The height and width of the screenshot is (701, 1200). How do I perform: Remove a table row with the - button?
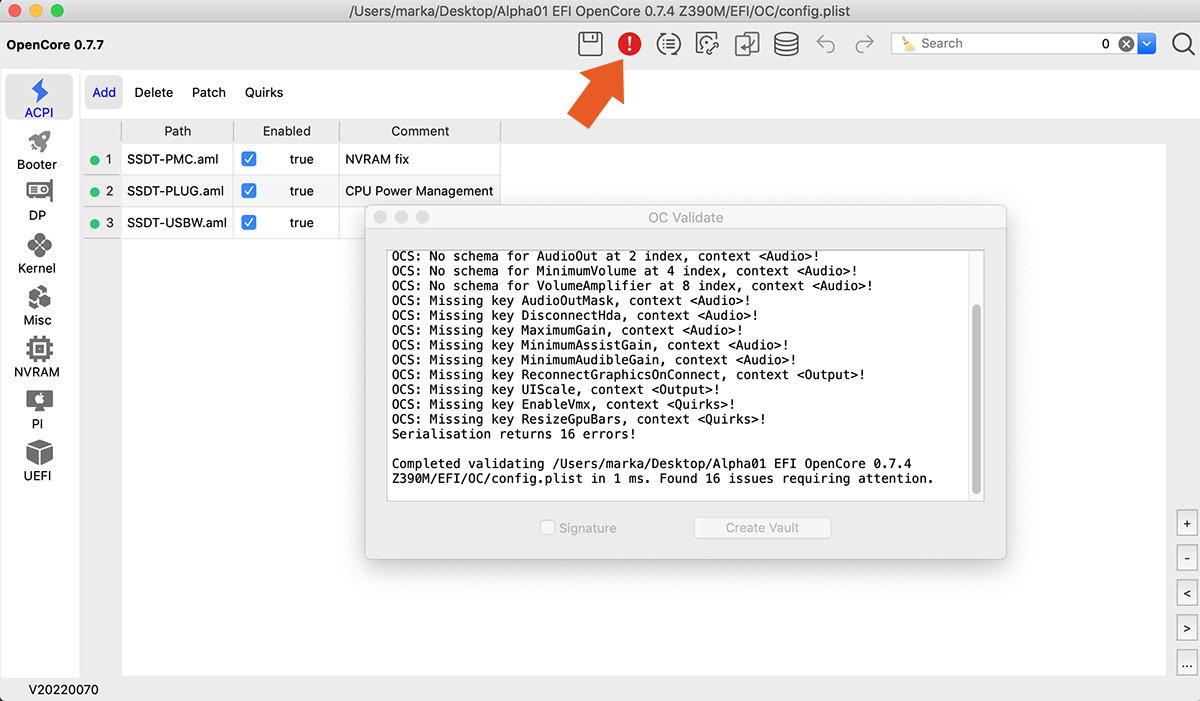tap(1187, 559)
